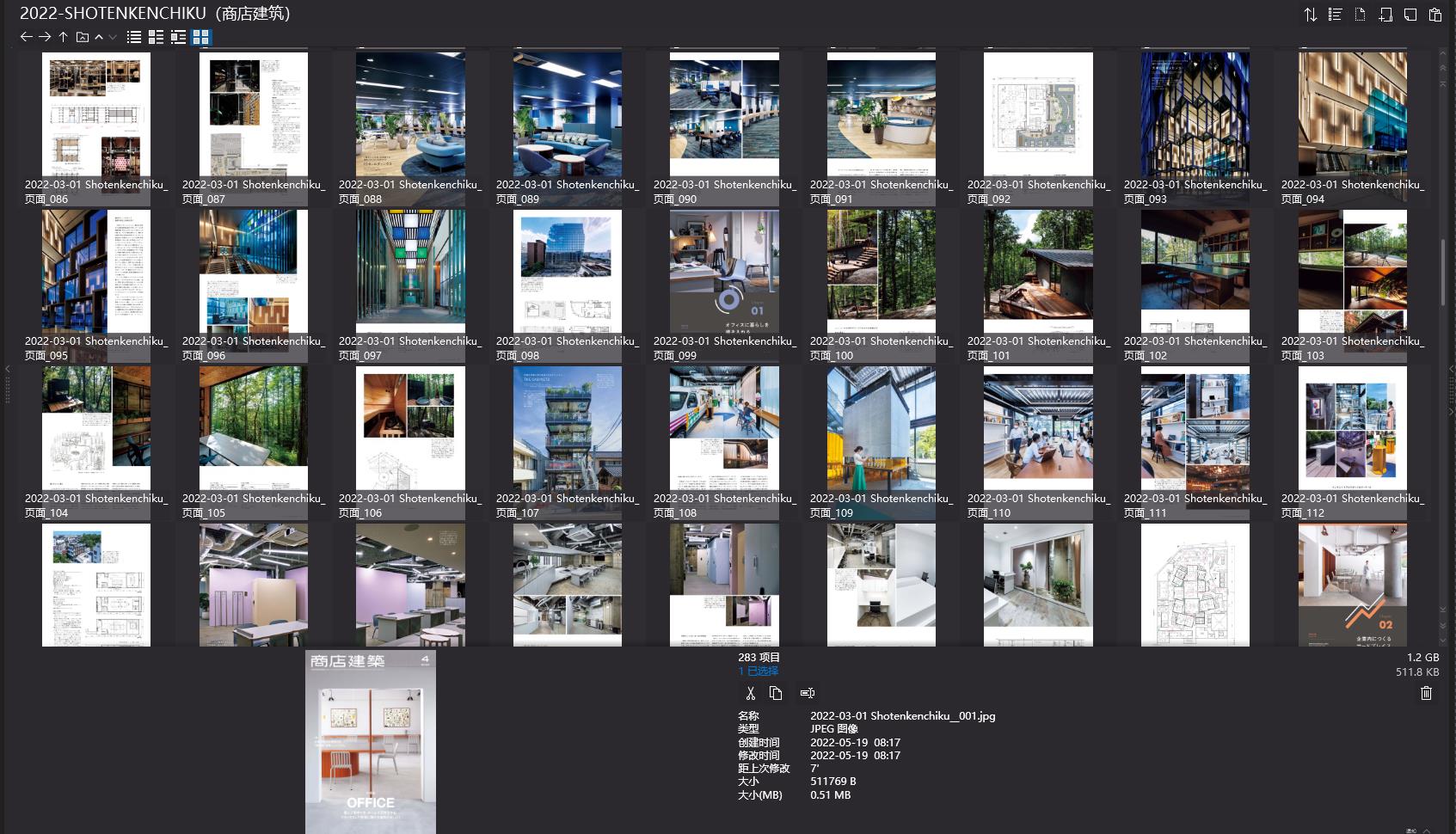Copy the selected file from details panel
This screenshot has width=1456, height=834.
[776, 693]
